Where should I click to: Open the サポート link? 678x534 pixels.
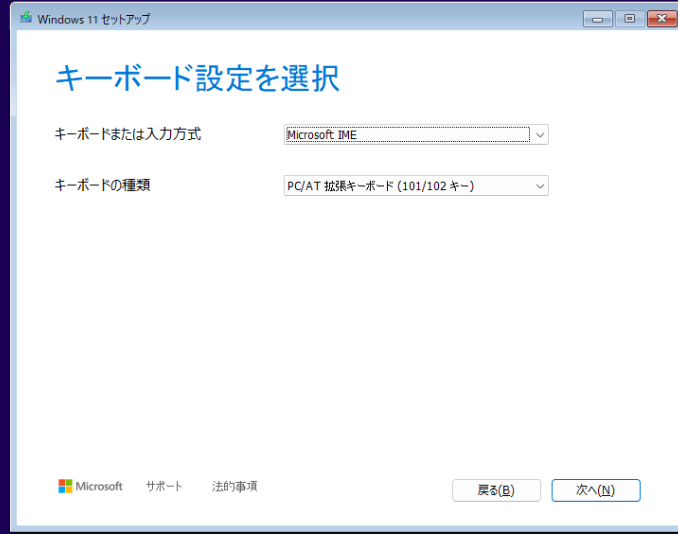coord(164,486)
